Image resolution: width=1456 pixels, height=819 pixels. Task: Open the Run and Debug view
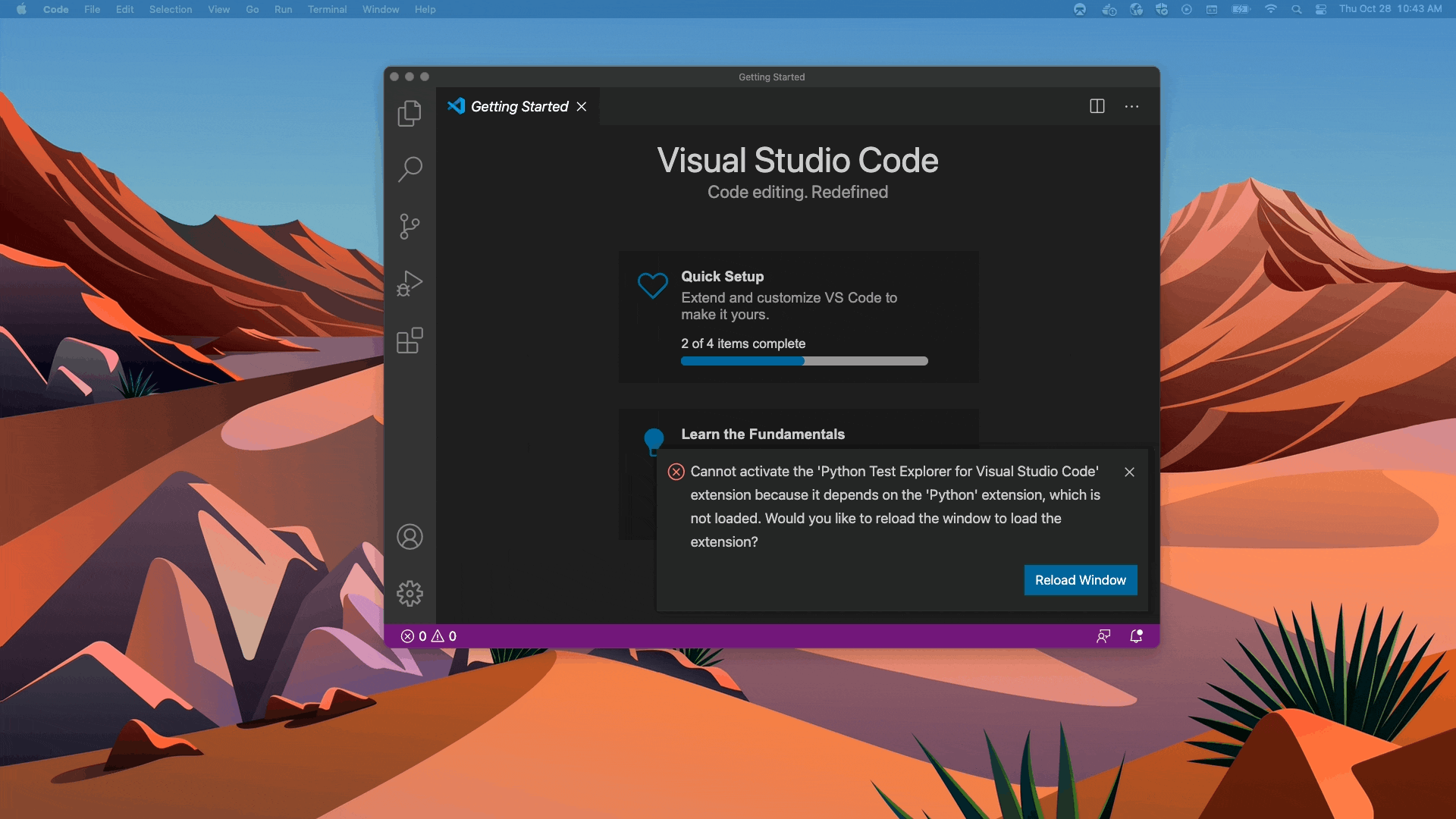(x=409, y=283)
